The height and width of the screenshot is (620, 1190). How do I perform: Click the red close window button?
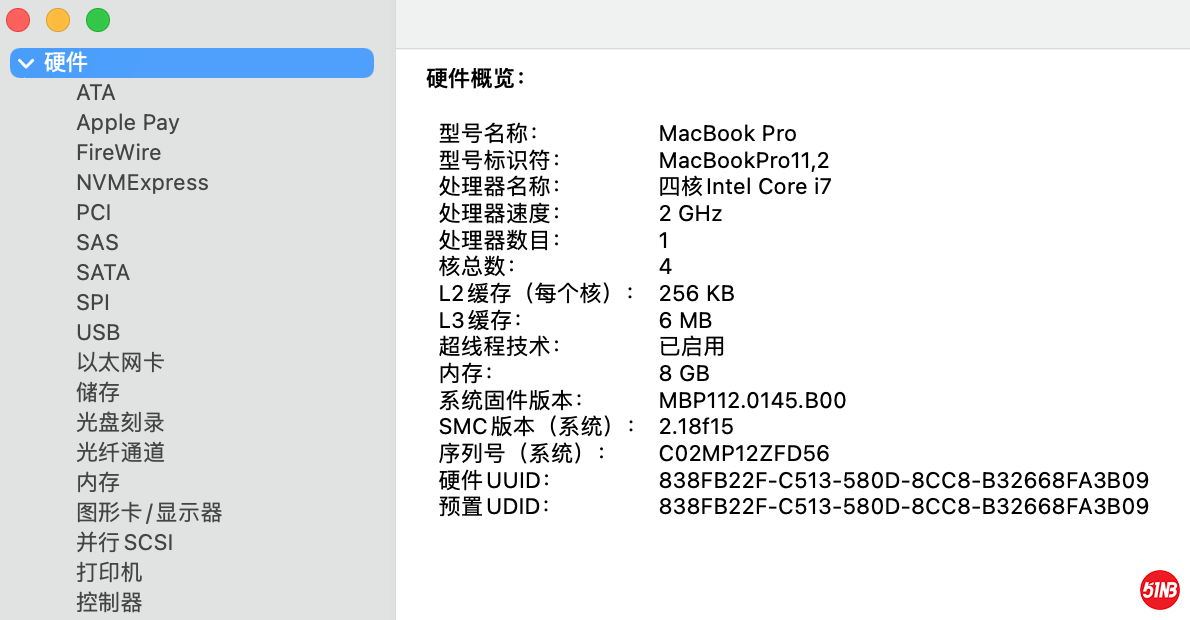18,20
